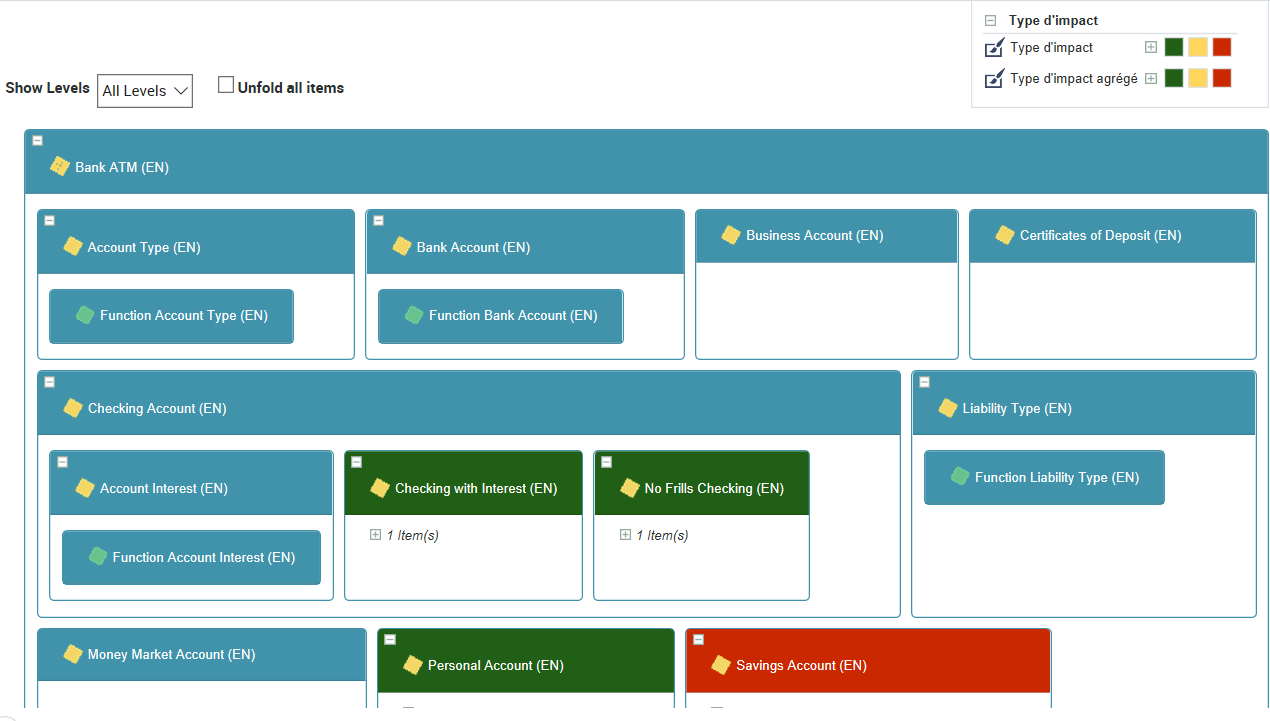The height and width of the screenshot is (721, 1270).
Task: Click the Savings Account yellow icon
Action: click(721, 665)
